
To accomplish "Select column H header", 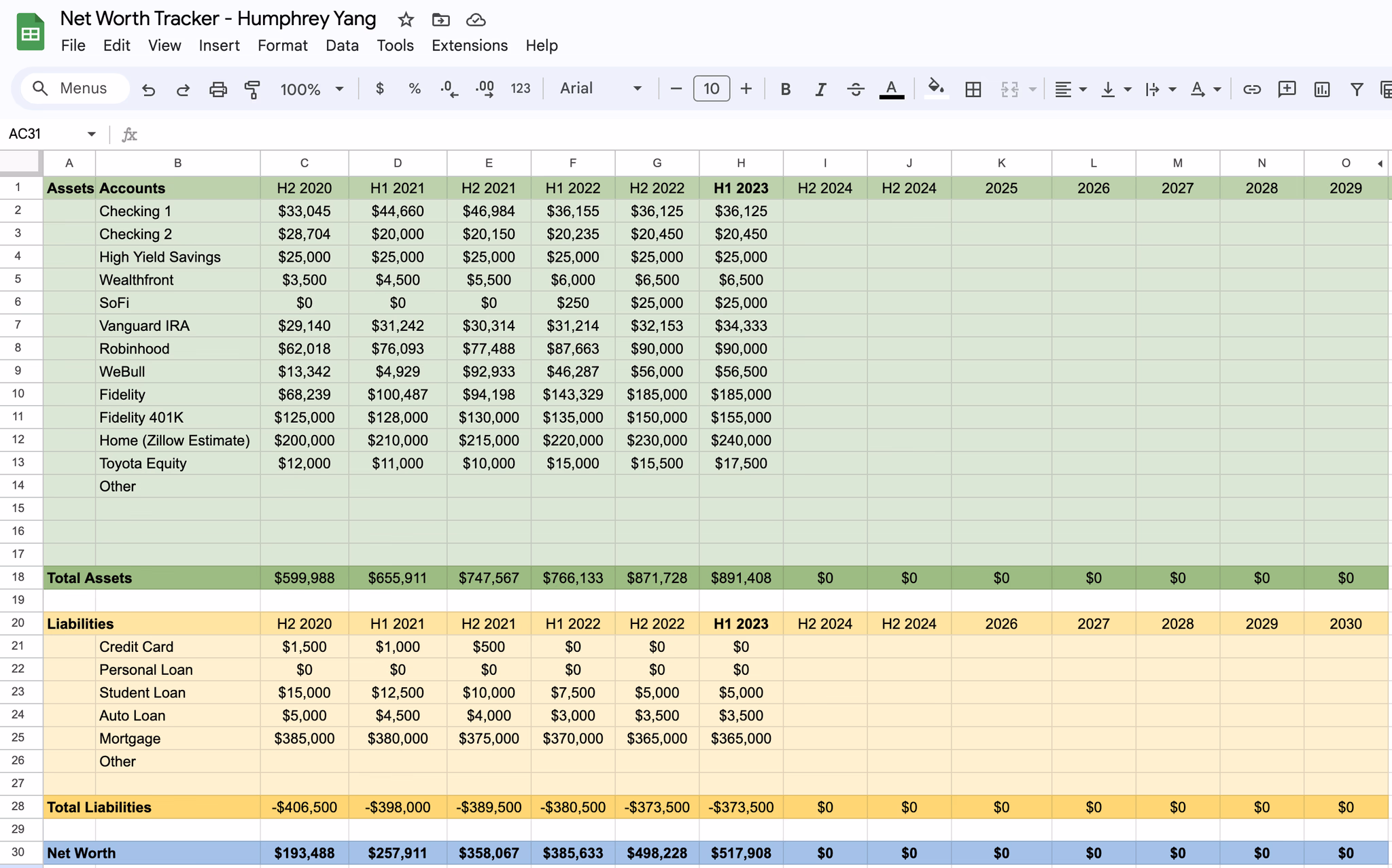I will tap(741, 163).
